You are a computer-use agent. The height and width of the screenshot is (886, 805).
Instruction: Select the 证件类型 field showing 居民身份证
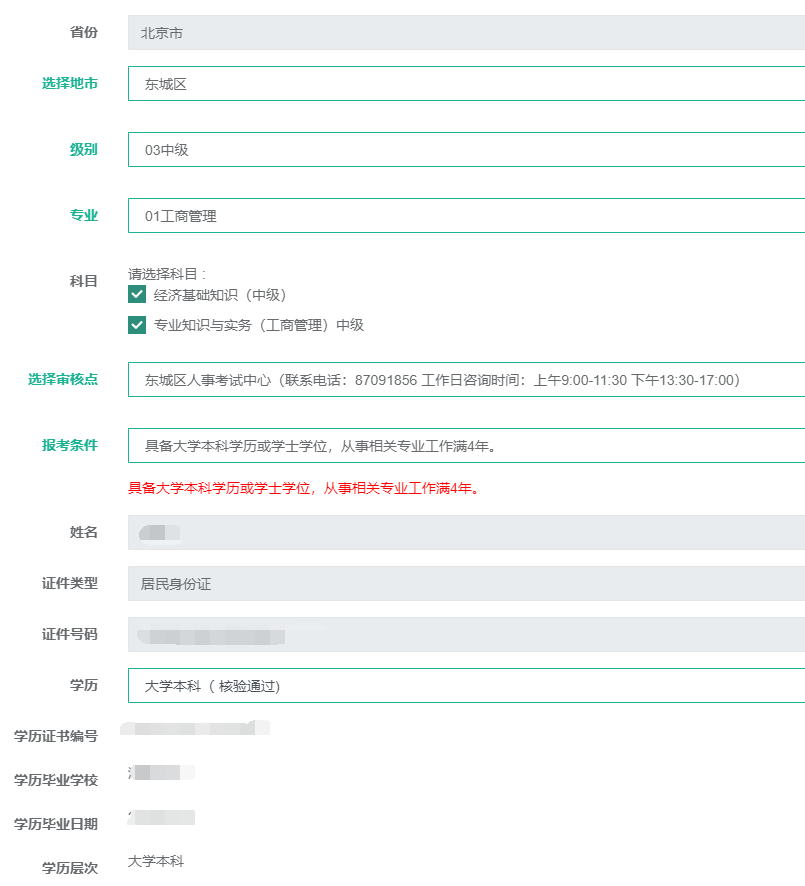click(x=466, y=584)
